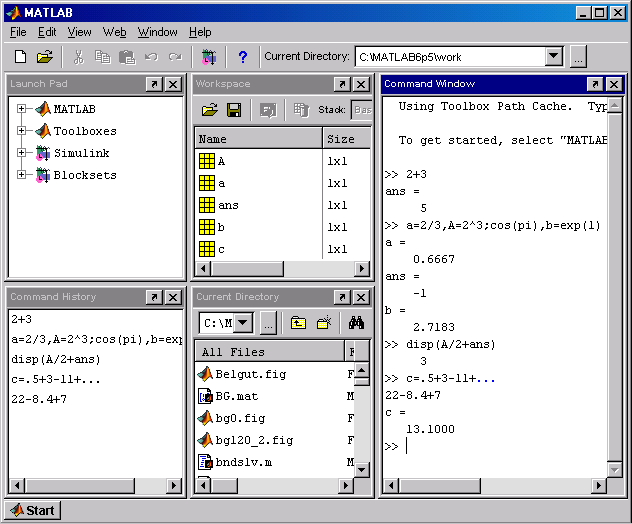This screenshot has width=632, height=524.
Task: Click scroll-down arrow in Current Directory file list
Action: [362, 469]
